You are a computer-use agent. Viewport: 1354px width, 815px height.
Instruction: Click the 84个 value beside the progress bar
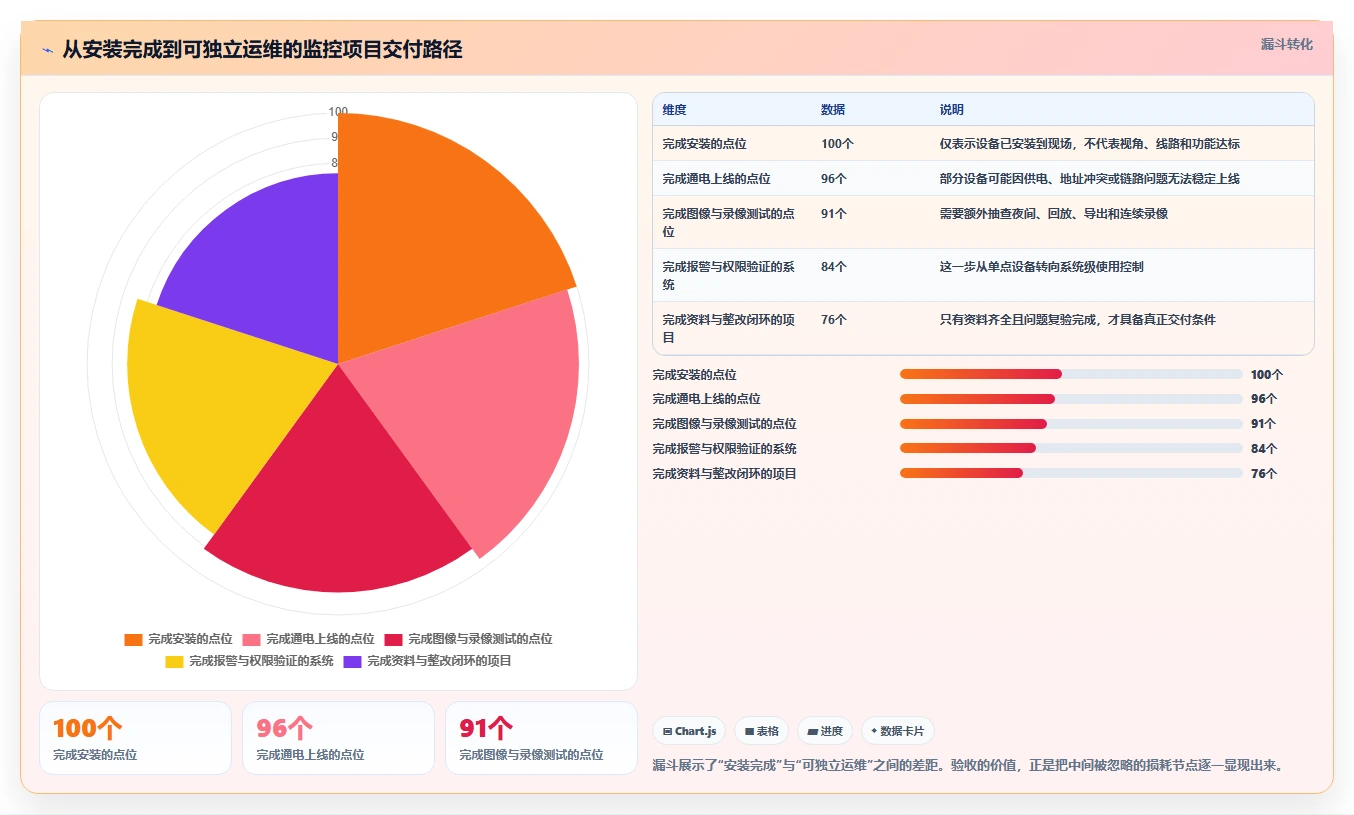pyautogui.click(x=1264, y=449)
